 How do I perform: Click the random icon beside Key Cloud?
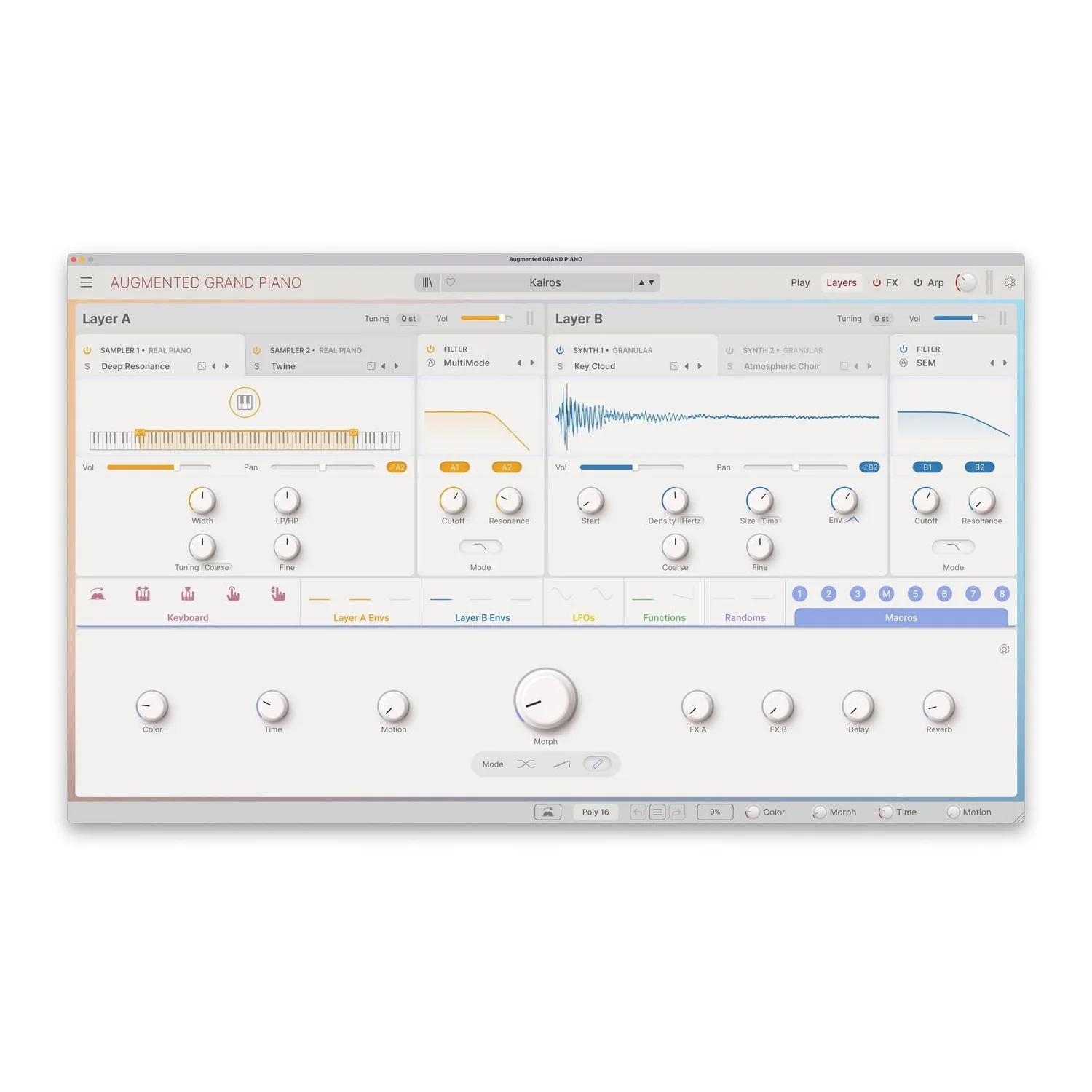(x=674, y=366)
